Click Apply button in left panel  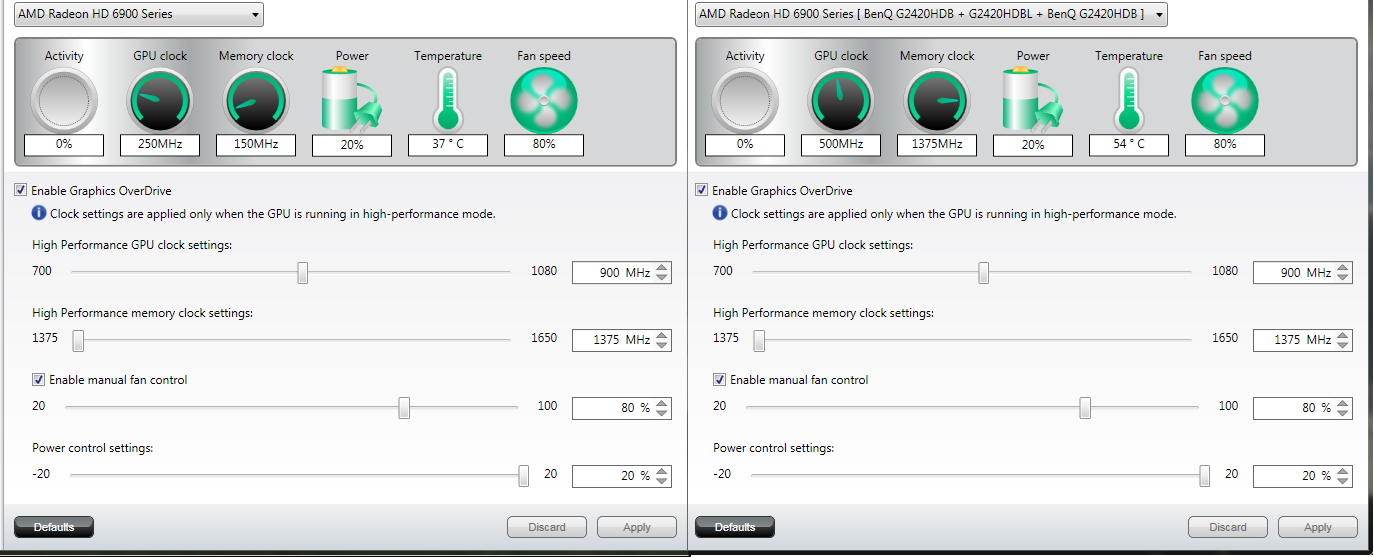(x=637, y=527)
